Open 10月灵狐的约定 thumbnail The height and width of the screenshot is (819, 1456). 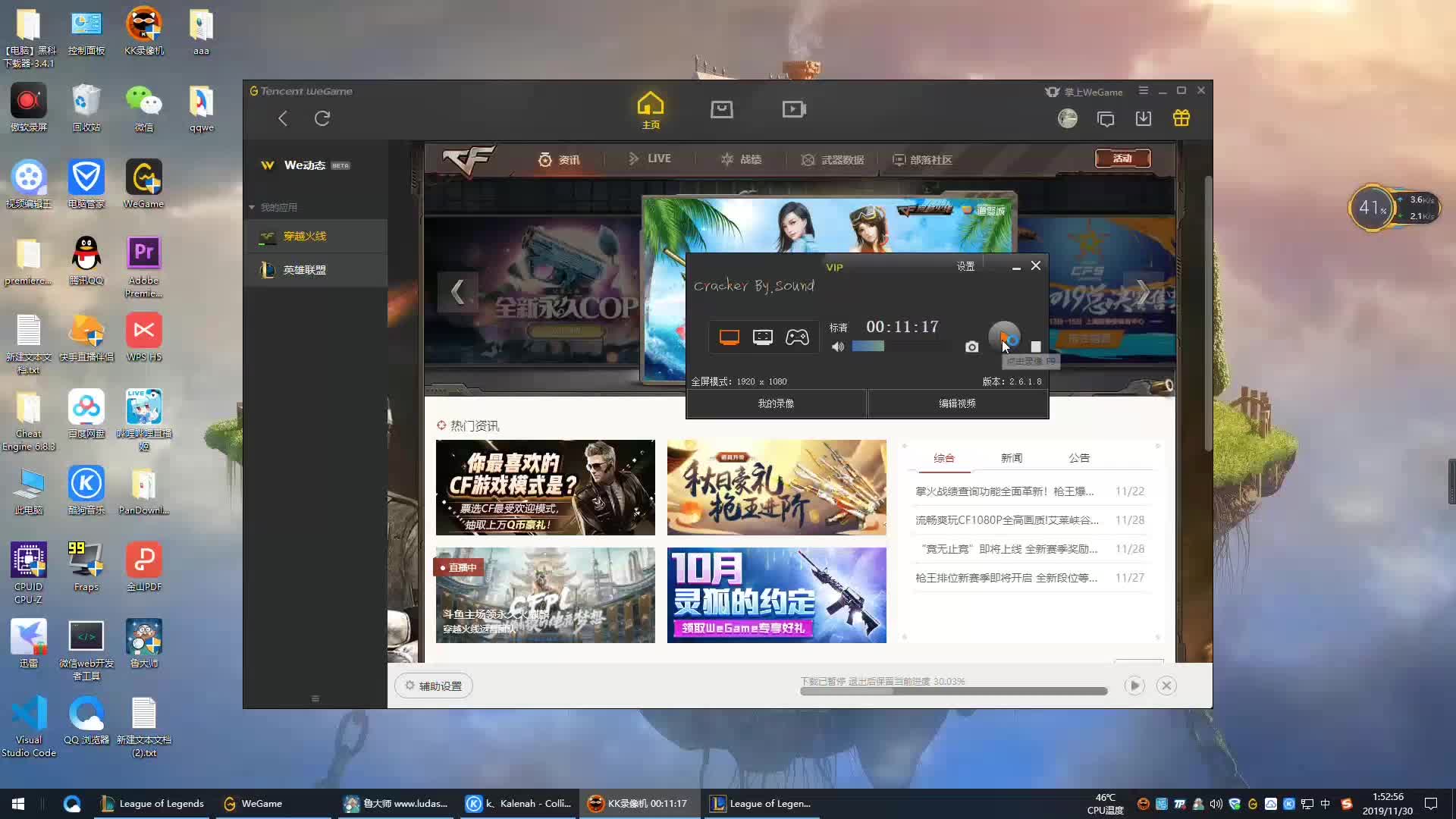pos(777,595)
